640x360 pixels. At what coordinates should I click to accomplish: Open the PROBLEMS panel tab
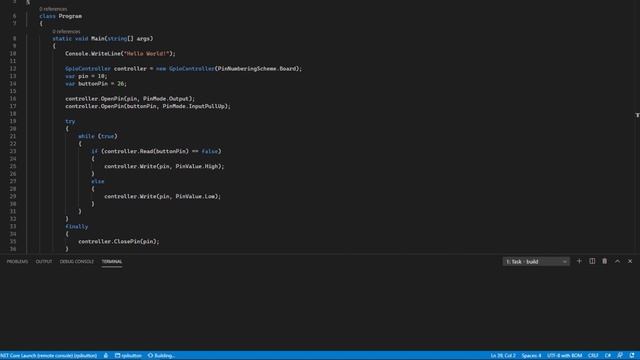point(17,262)
